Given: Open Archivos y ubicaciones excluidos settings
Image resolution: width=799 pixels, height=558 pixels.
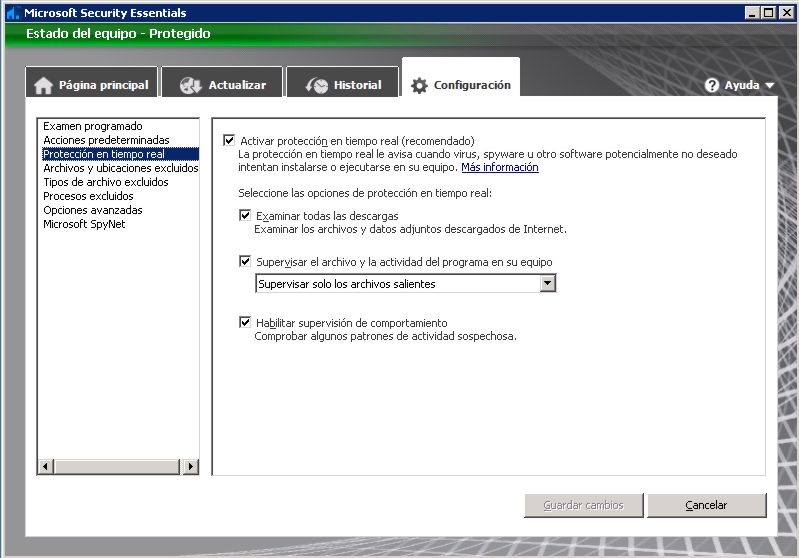Looking at the screenshot, I should (x=121, y=168).
